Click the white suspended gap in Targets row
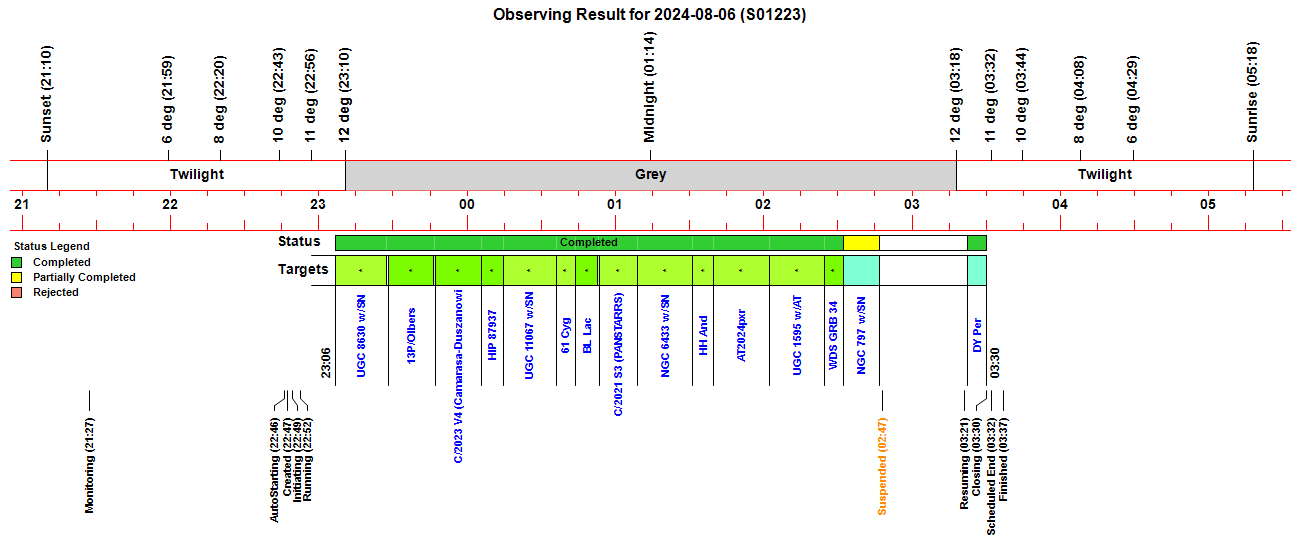Screen dimensions: 1300x560 tap(923, 270)
